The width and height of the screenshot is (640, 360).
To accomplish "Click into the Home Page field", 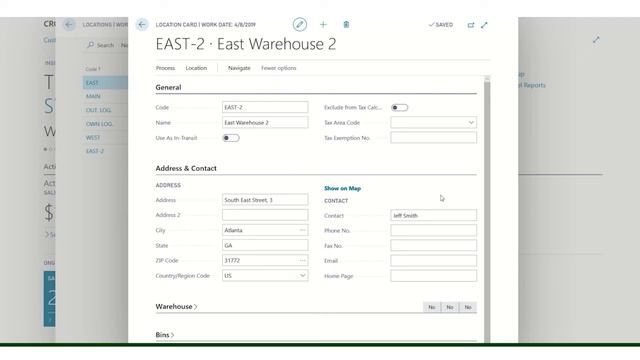I will tap(433, 276).
